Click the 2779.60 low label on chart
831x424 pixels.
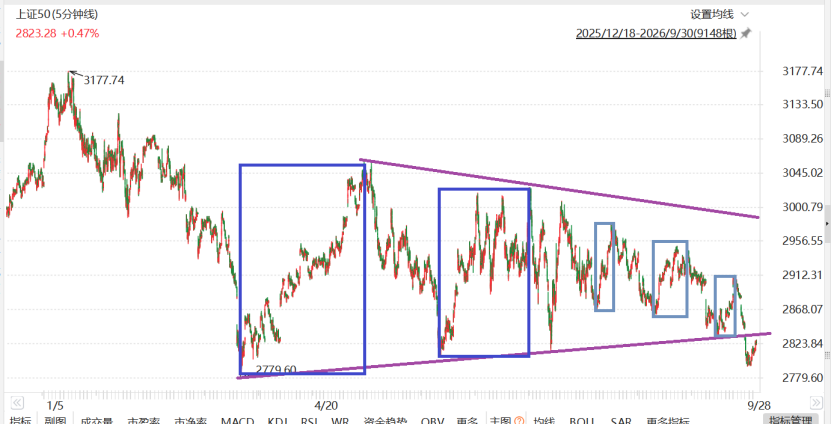[276, 369]
